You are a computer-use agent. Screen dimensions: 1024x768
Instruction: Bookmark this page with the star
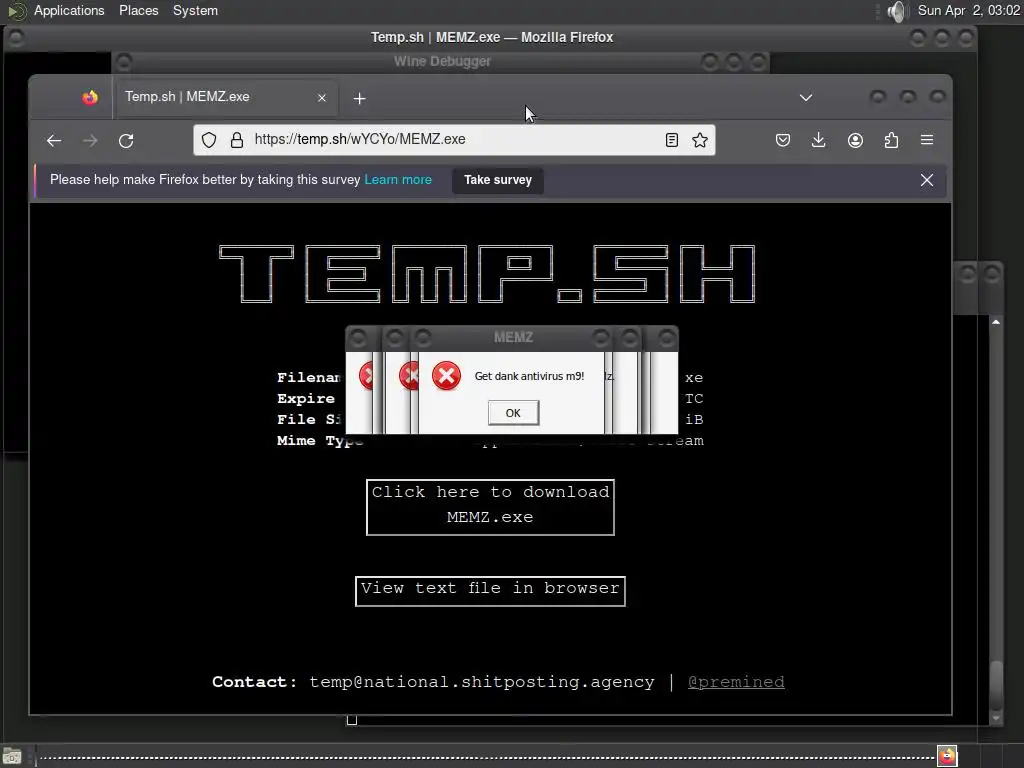tap(700, 140)
